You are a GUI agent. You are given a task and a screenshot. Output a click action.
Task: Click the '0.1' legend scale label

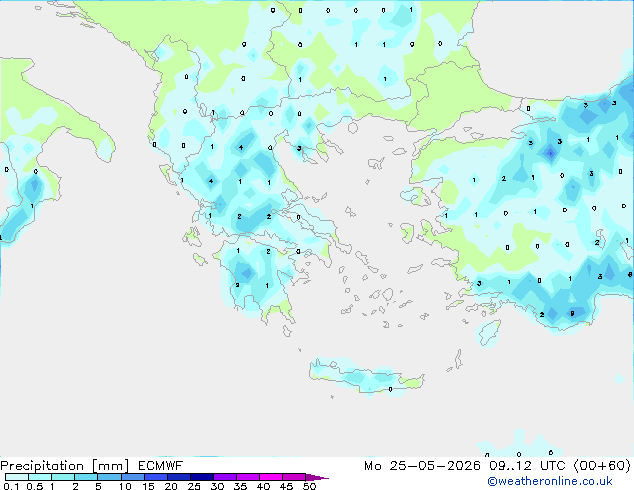pos(11,486)
